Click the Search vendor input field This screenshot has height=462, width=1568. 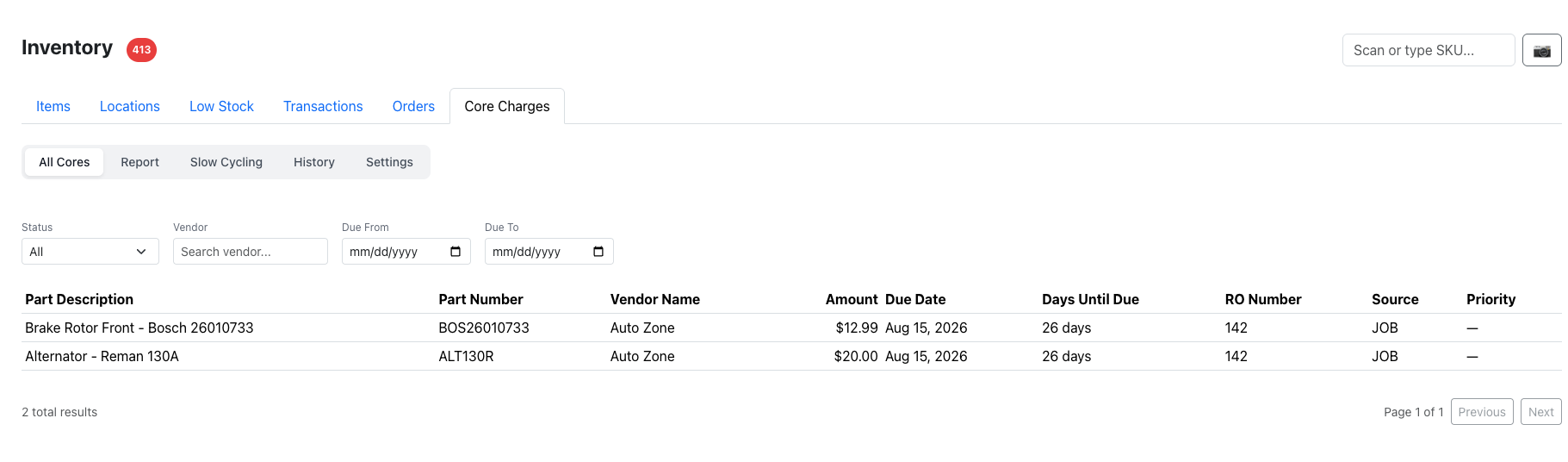tap(251, 252)
